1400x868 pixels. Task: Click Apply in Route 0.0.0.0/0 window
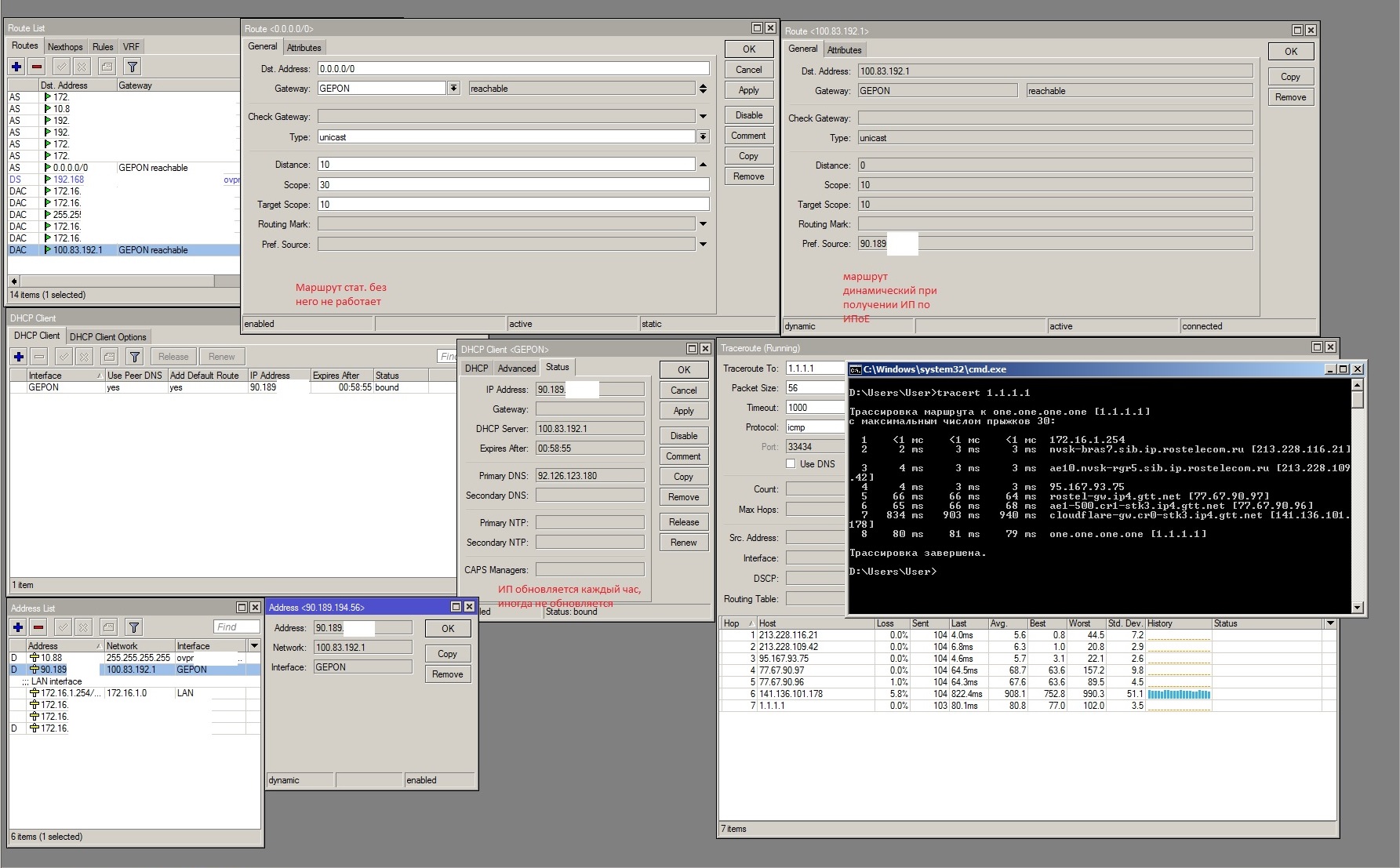pyautogui.click(x=749, y=90)
